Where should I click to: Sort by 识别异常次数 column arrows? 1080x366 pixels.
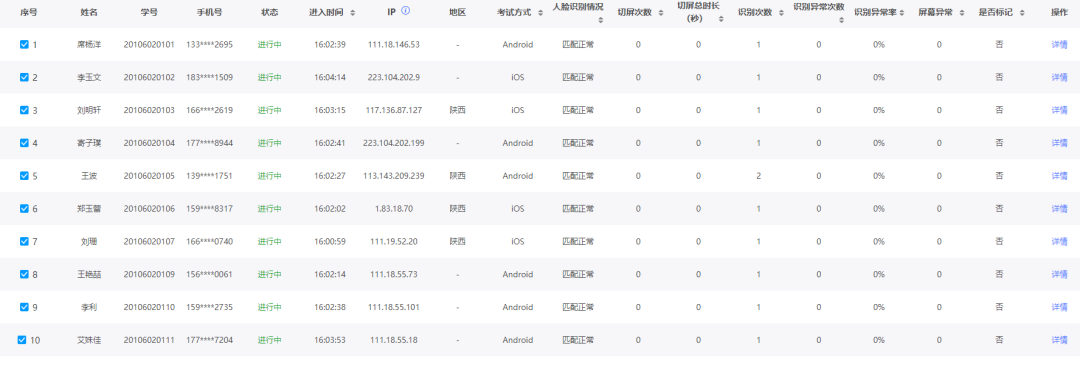pyautogui.click(x=842, y=21)
